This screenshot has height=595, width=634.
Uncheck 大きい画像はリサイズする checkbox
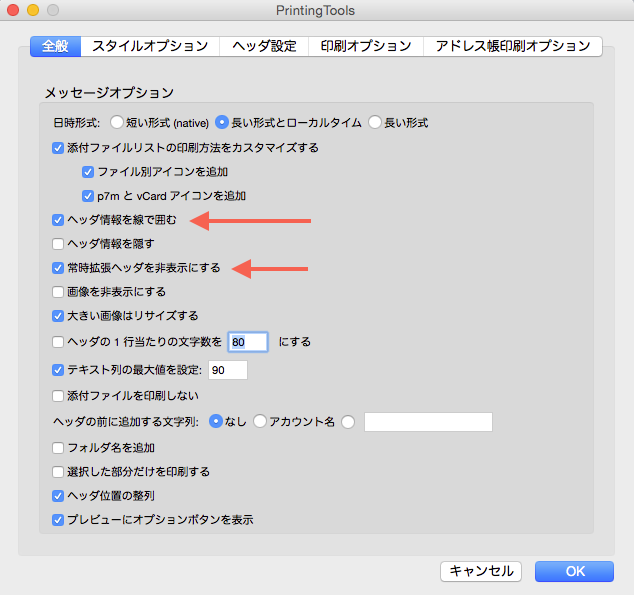[x=58, y=316]
